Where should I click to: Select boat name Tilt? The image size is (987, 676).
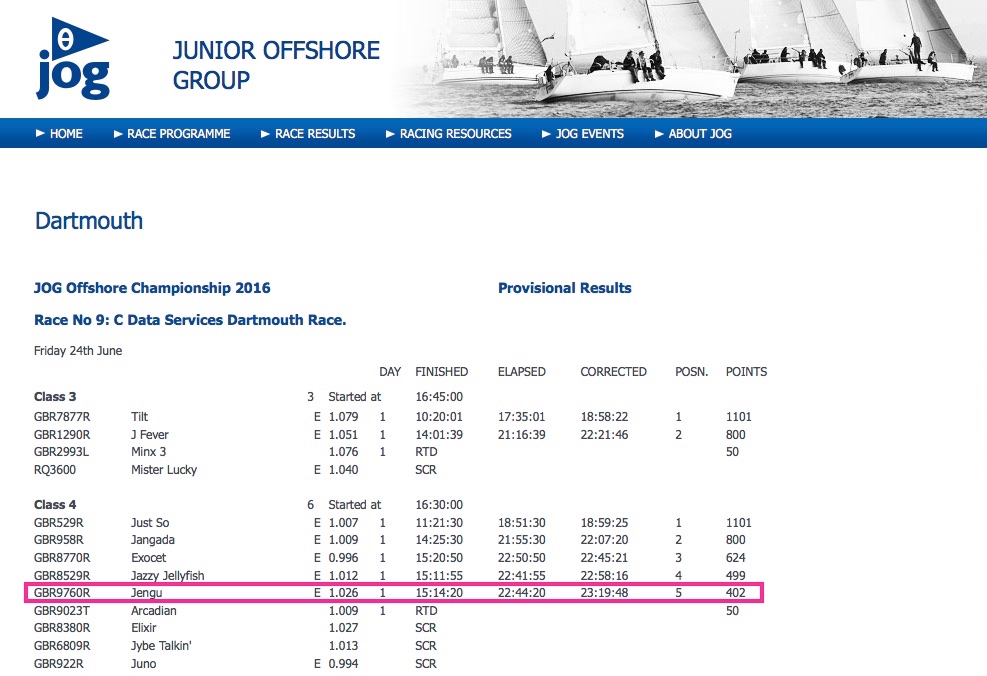pos(139,417)
